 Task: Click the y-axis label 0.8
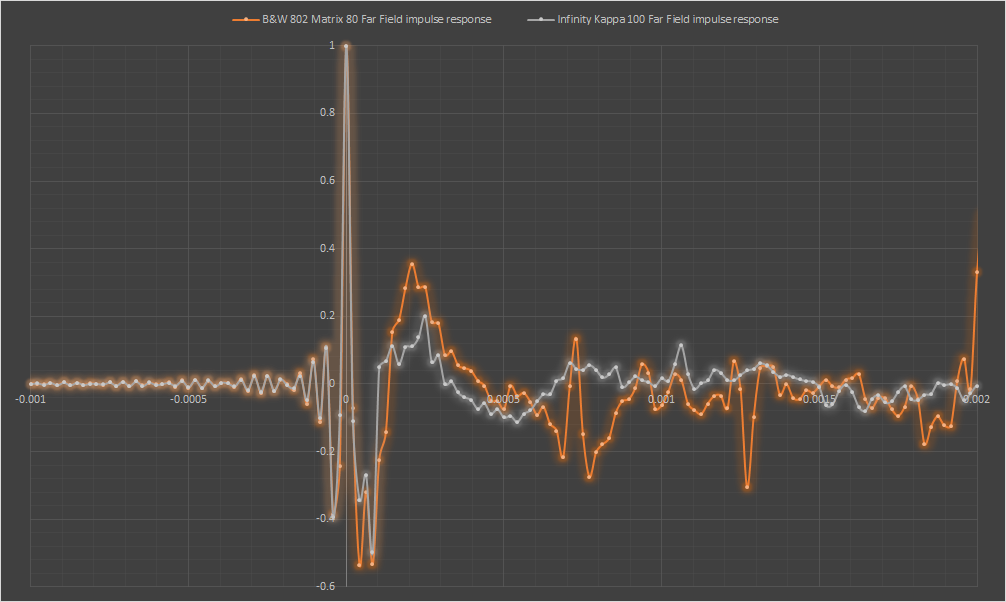[327, 112]
